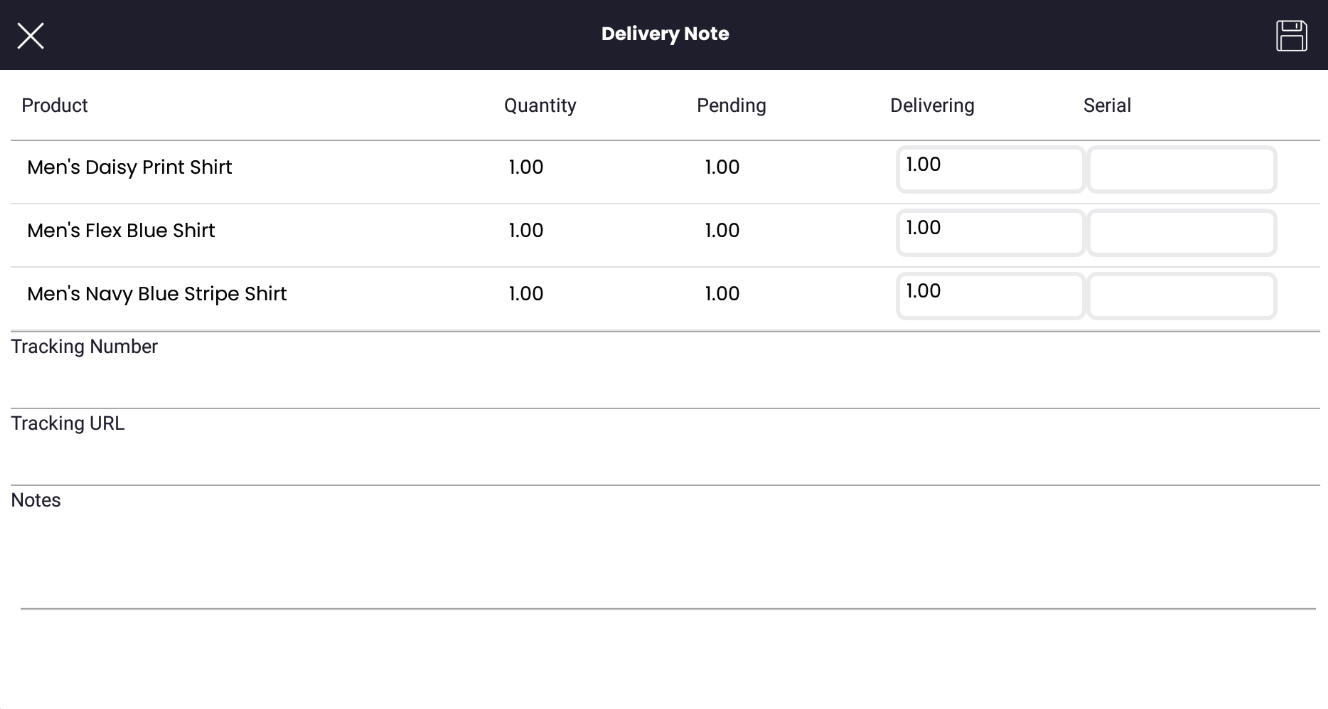
Task: Click into the Notes text area
Action: (x=664, y=558)
